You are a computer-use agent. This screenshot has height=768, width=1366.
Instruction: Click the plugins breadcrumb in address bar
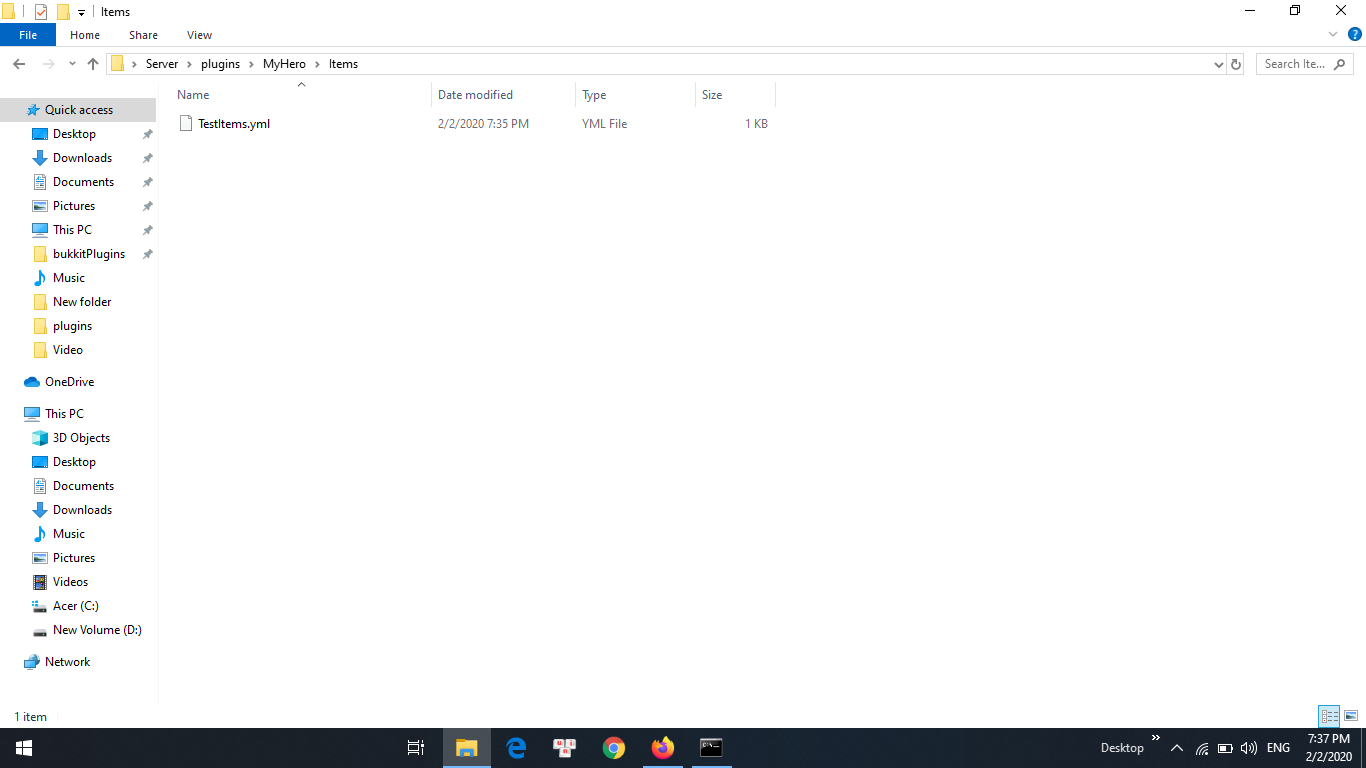pyautogui.click(x=221, y=64)
